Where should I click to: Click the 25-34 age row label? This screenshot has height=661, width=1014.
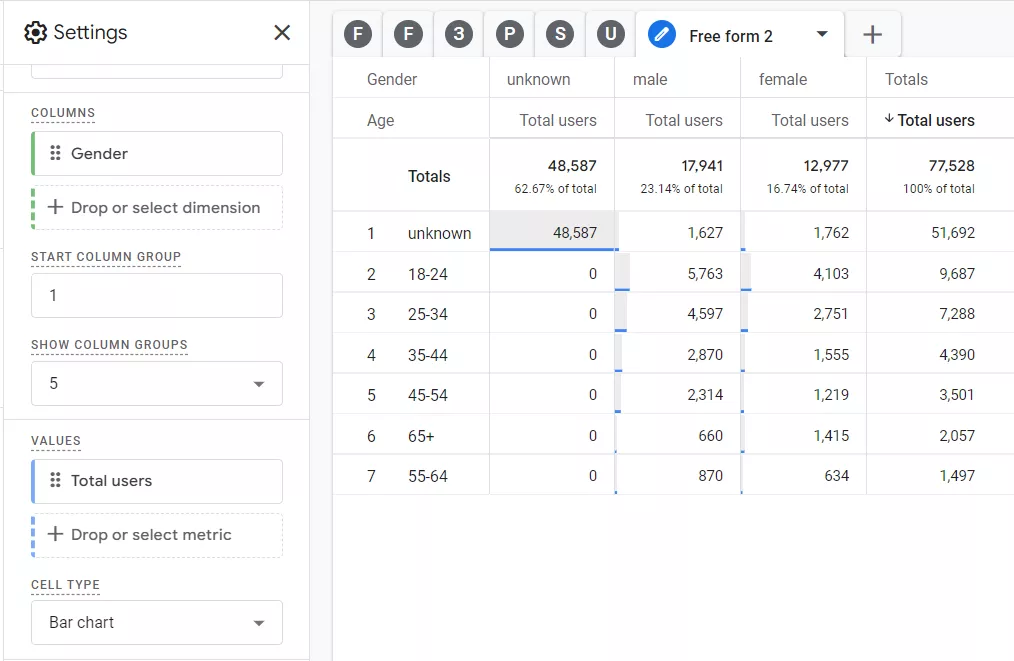click(x=427, y=314)
